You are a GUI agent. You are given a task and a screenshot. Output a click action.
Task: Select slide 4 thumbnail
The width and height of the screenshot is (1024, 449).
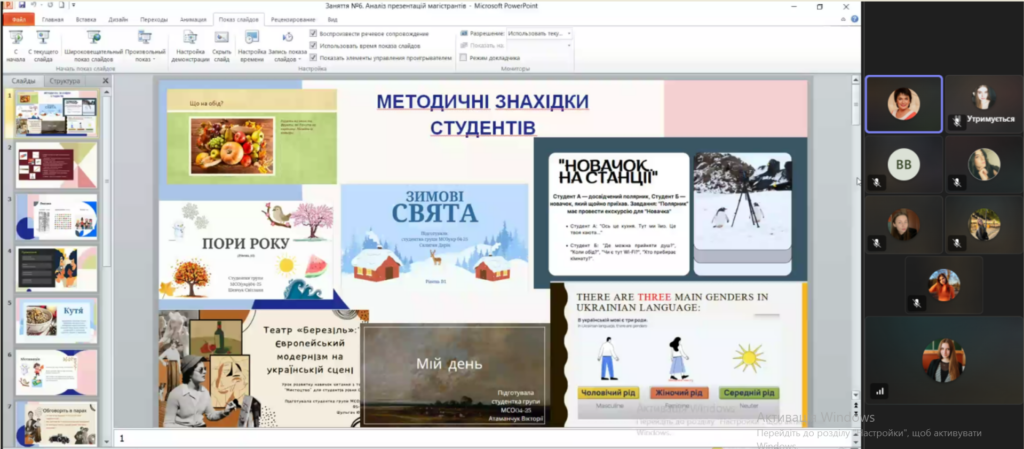tap(57, 269)
